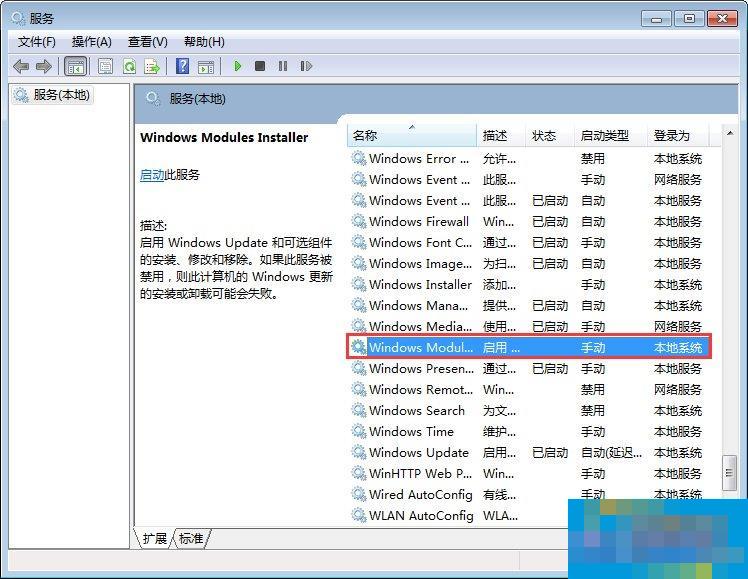Select the Windows Time service row
This screenshot has width=748, height=579.
pyautogui.click(x=529, y=431)
